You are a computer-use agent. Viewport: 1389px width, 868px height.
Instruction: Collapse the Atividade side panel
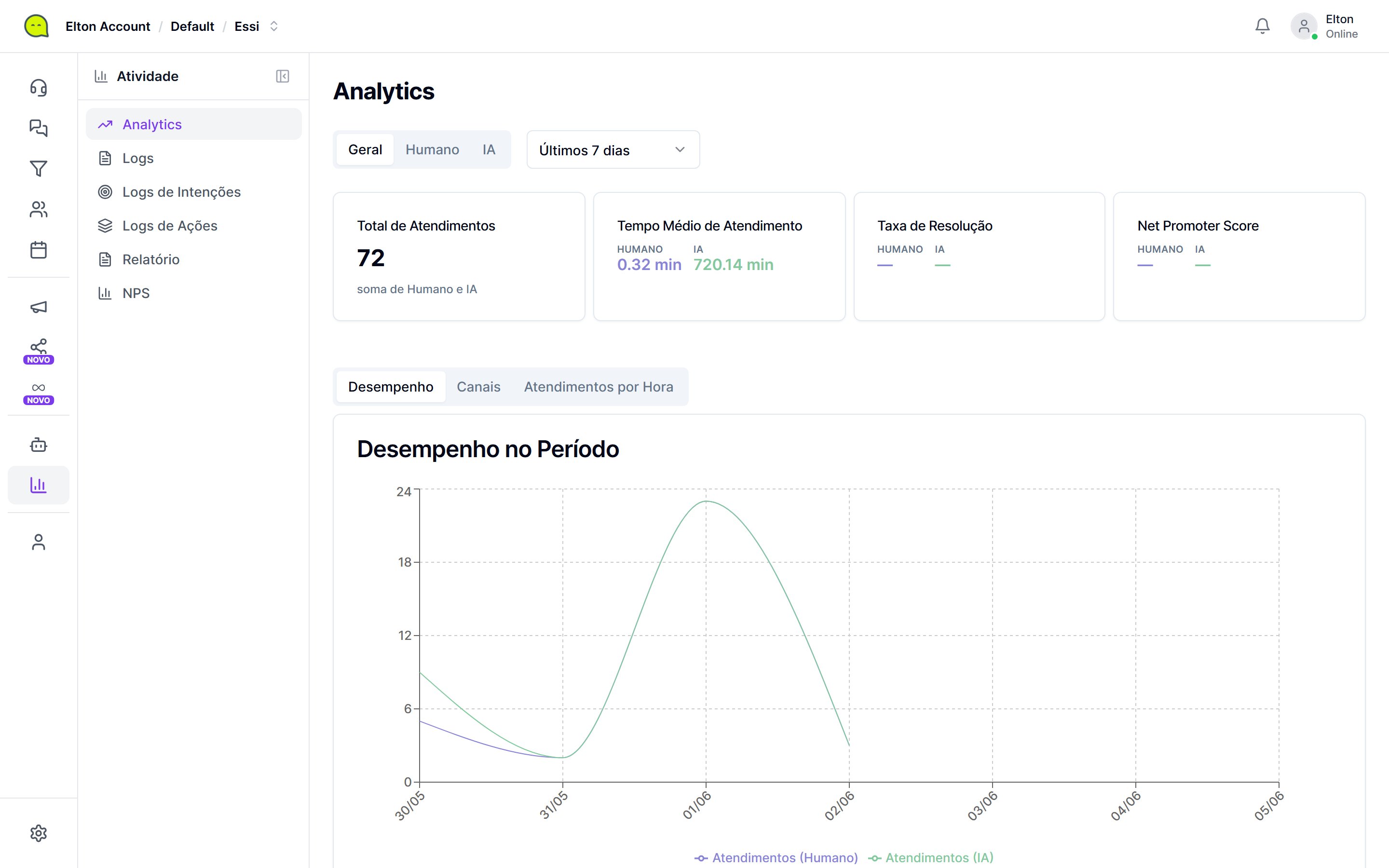[x=283, y=76]
